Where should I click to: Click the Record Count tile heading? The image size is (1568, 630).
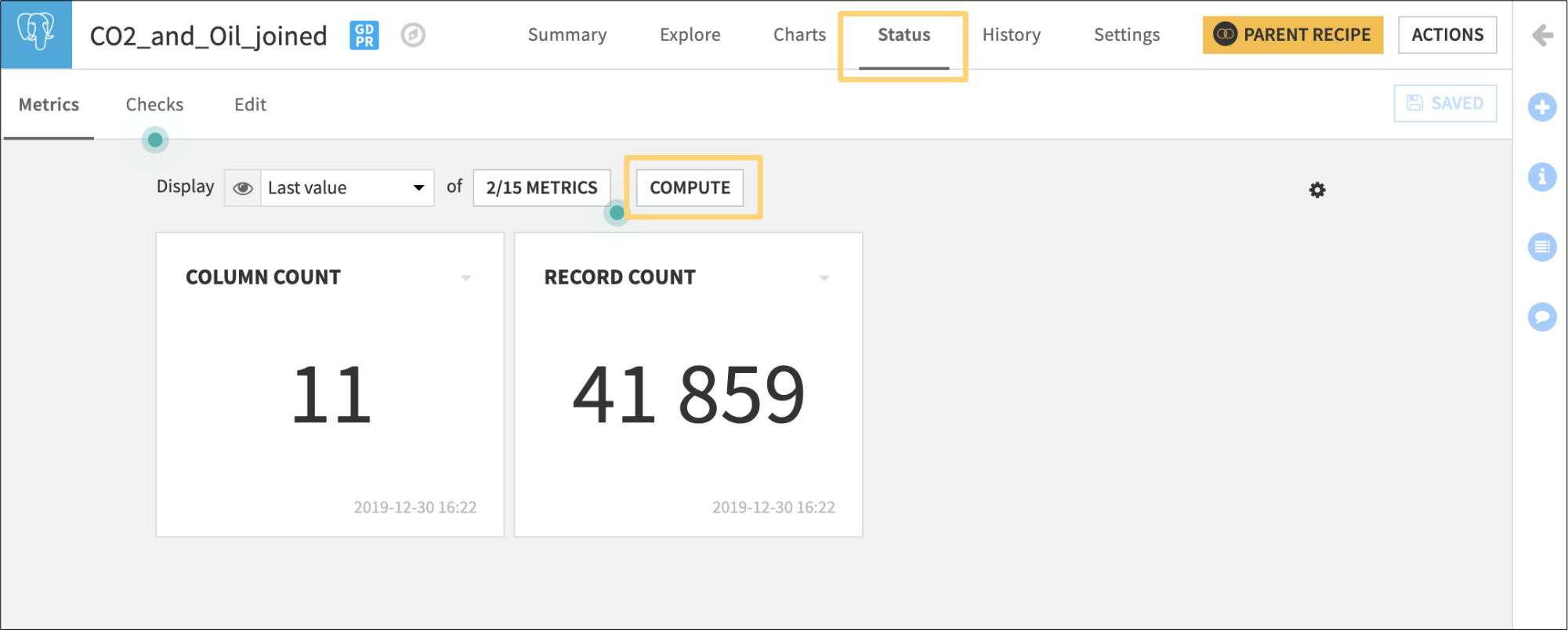click(620, 277)
